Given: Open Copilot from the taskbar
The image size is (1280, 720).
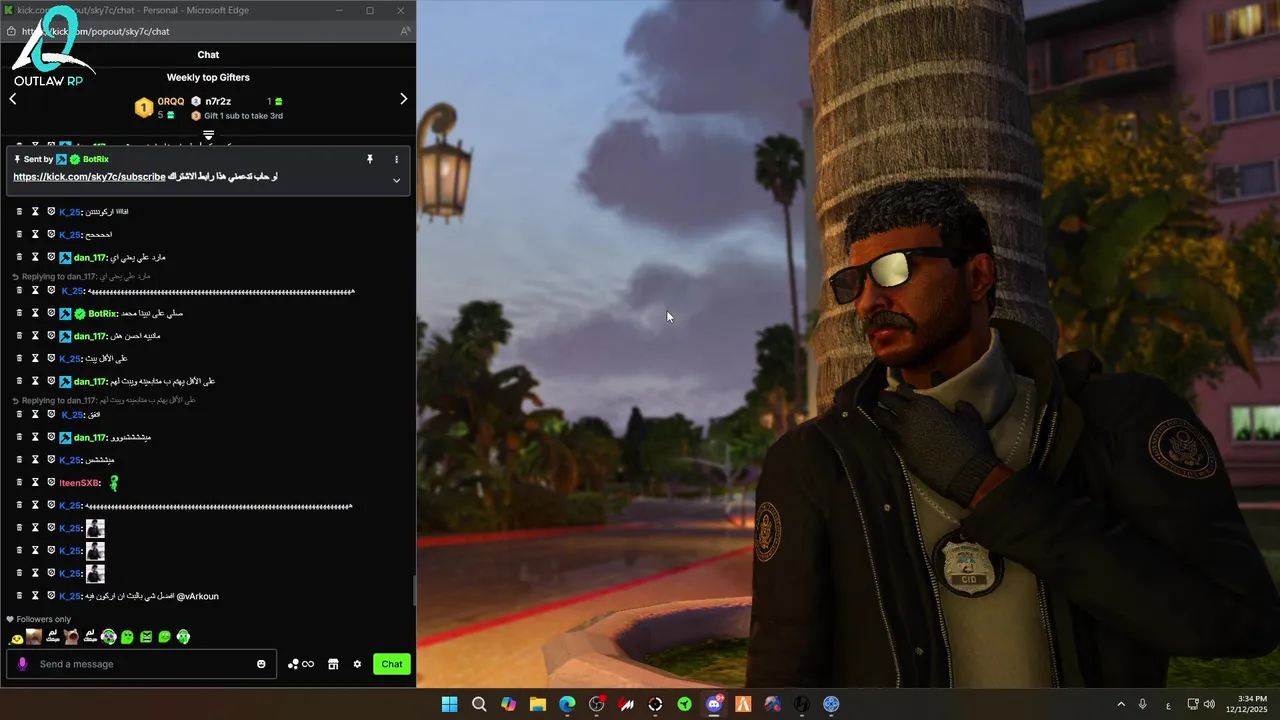Looking at the screenshot, I should pos(508,704).
